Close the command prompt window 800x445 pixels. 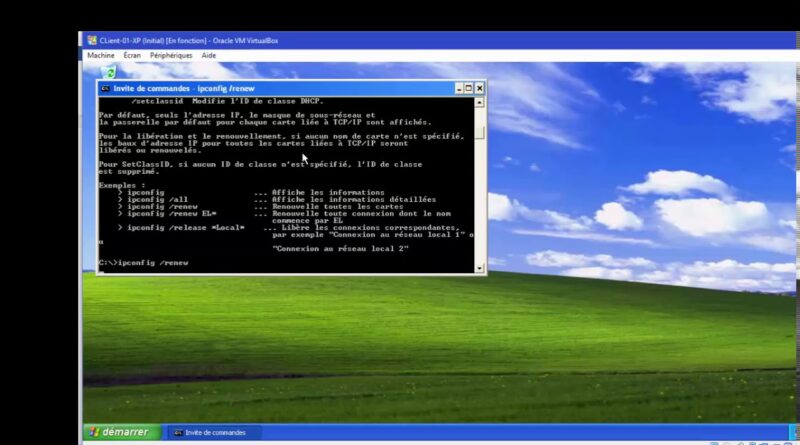[480, 88]
